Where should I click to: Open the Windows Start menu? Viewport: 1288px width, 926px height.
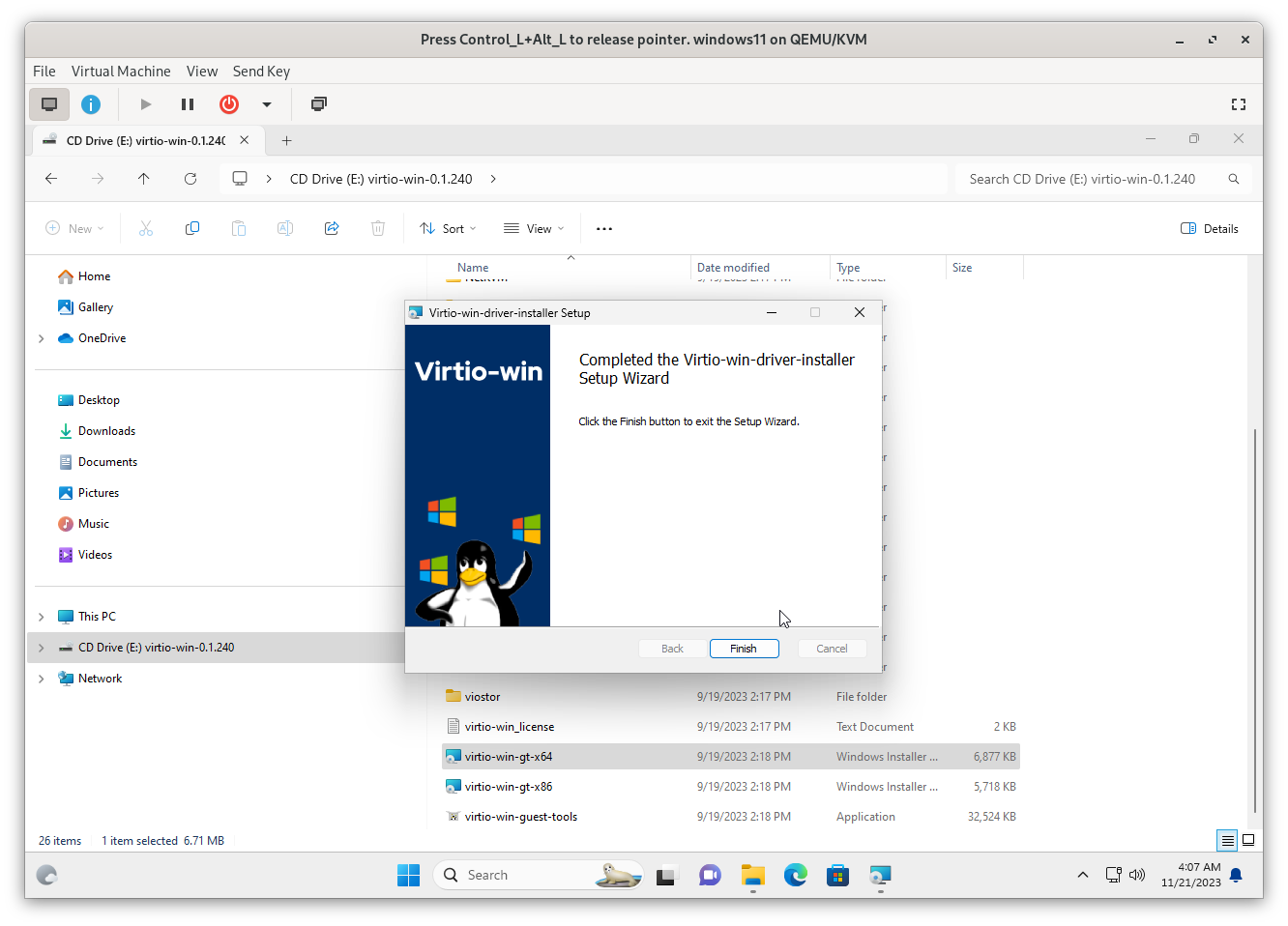pos(409,875)
